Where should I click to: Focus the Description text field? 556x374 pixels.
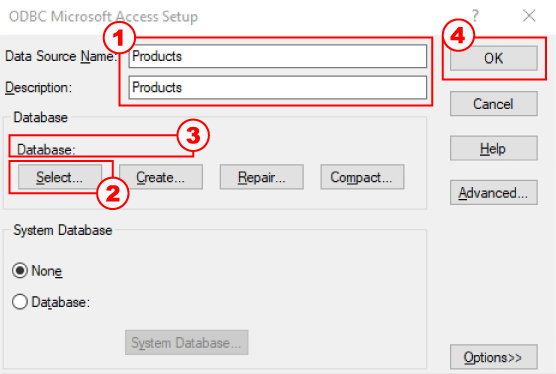[278, 88]
